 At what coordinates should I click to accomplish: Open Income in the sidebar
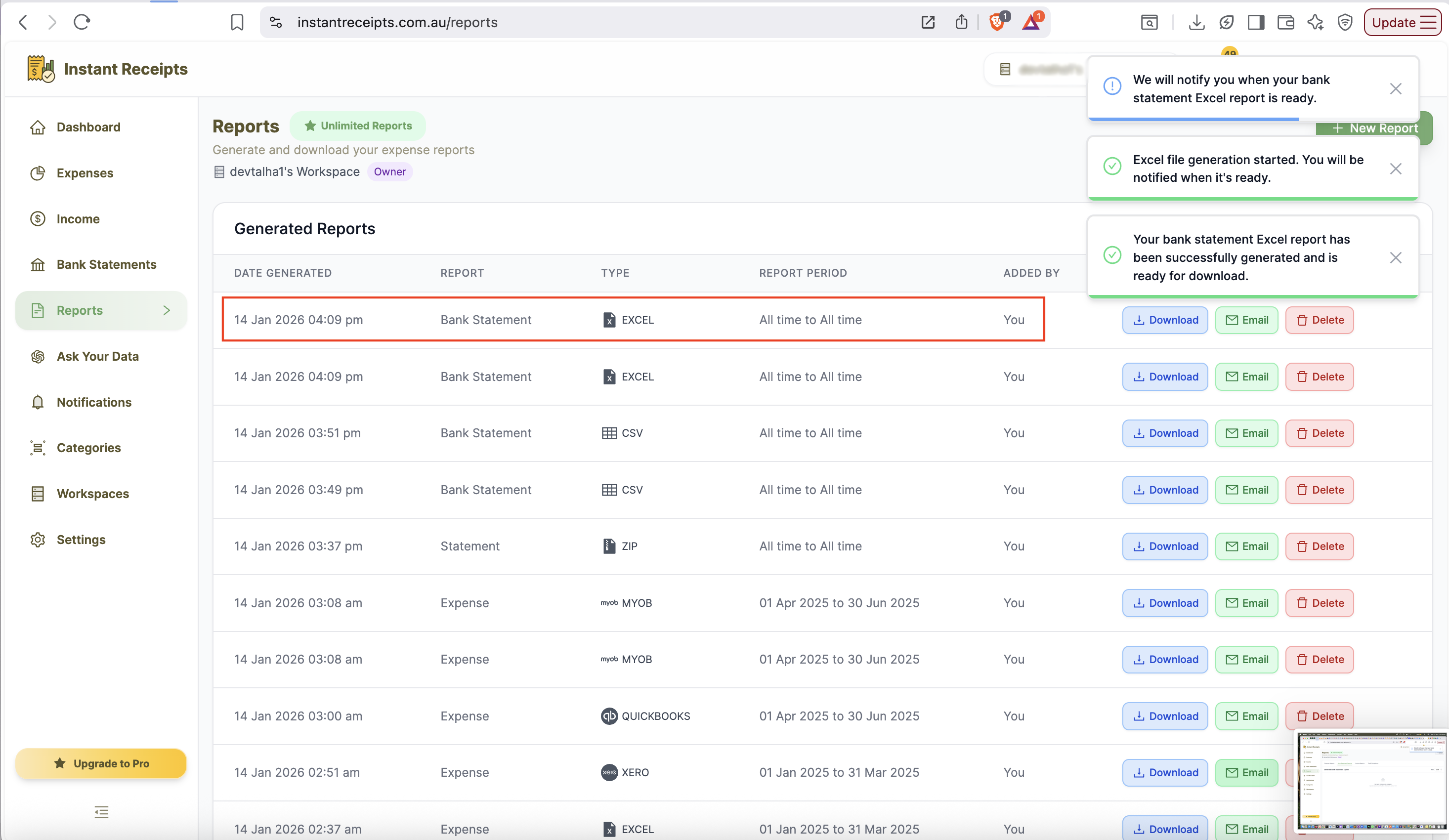click(101, 219)
